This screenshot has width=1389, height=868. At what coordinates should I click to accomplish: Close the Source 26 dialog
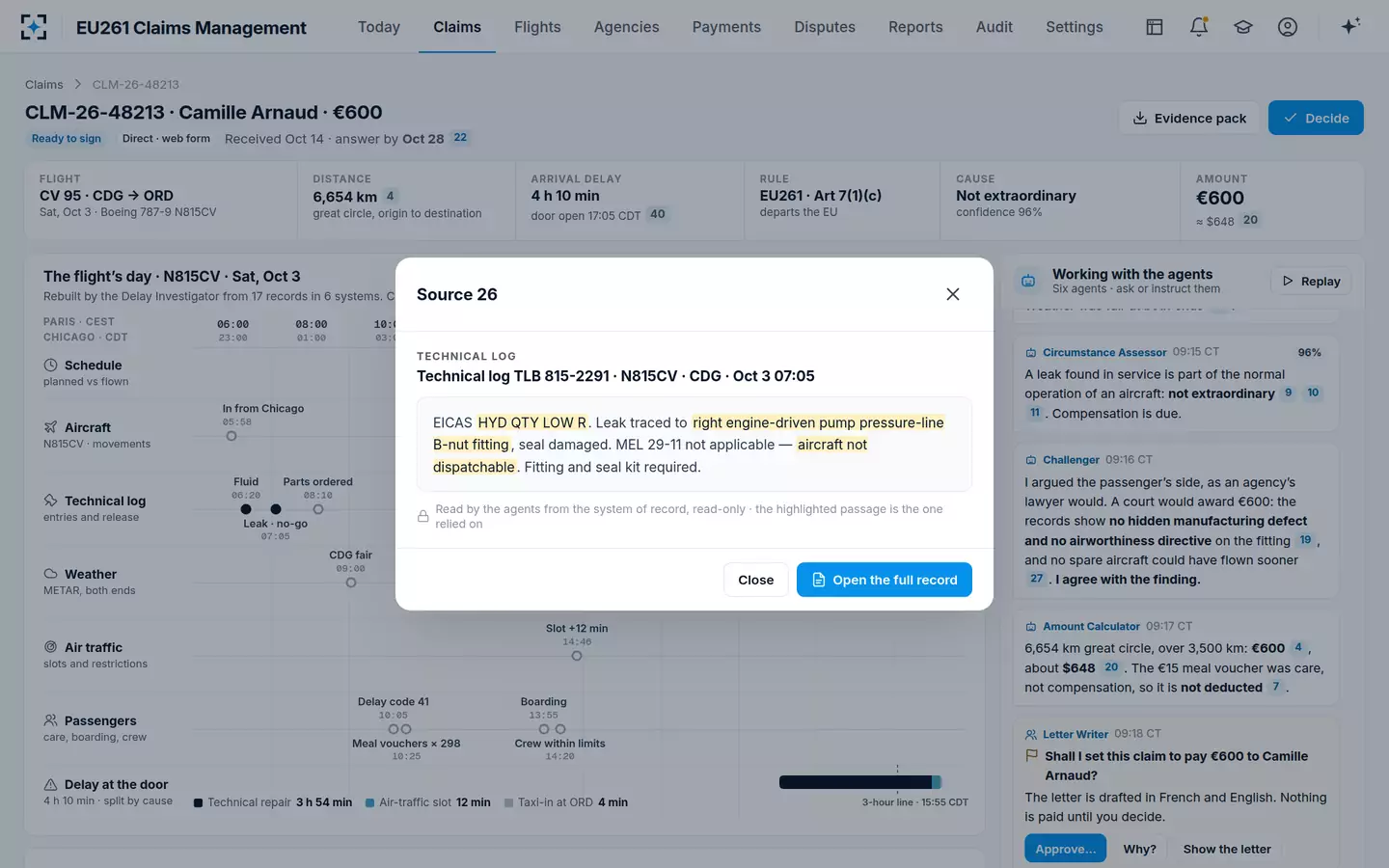coord(952,294)
